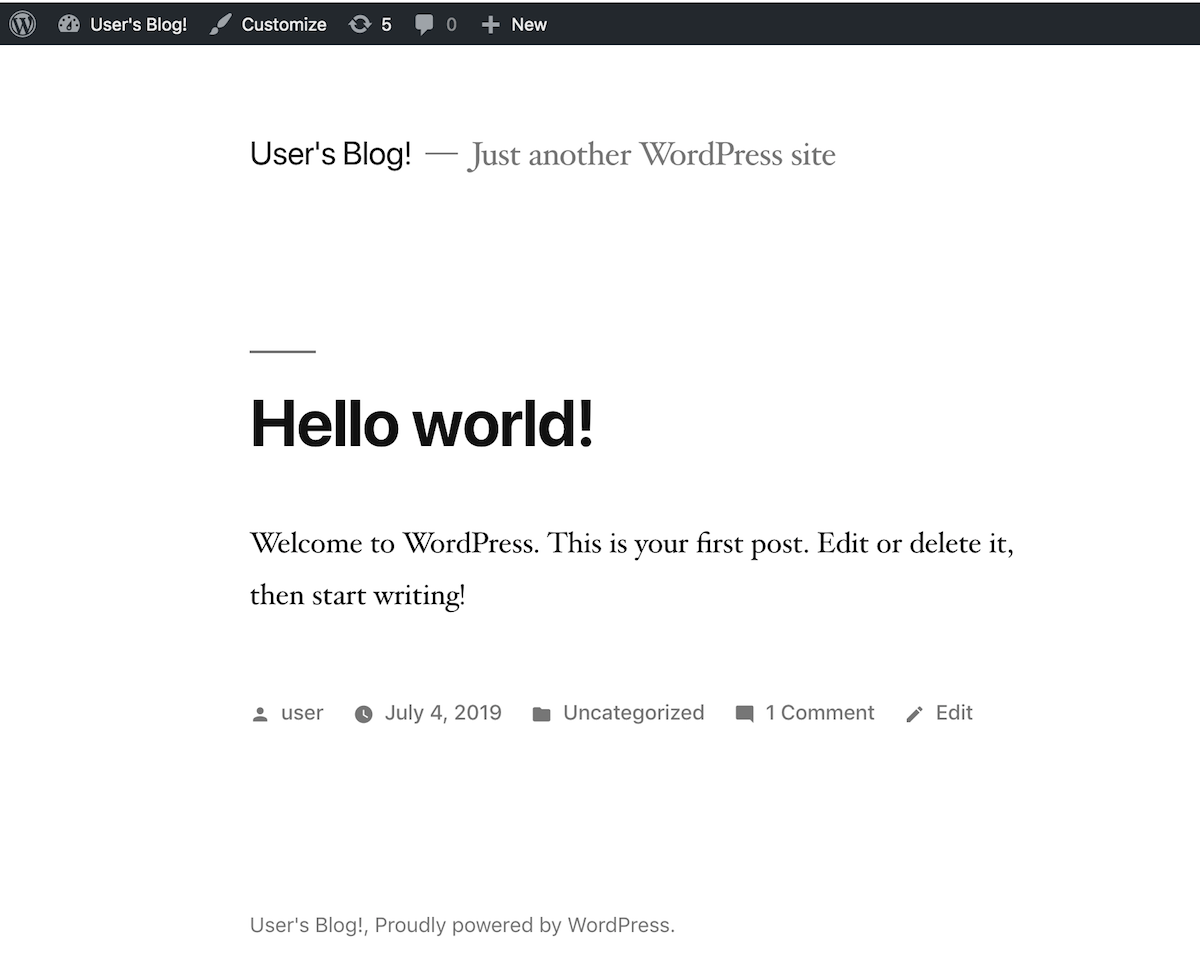Click the tagline Just another WordPress site
This screenshot has height=960, width=1200.
[x=652, y=155]
